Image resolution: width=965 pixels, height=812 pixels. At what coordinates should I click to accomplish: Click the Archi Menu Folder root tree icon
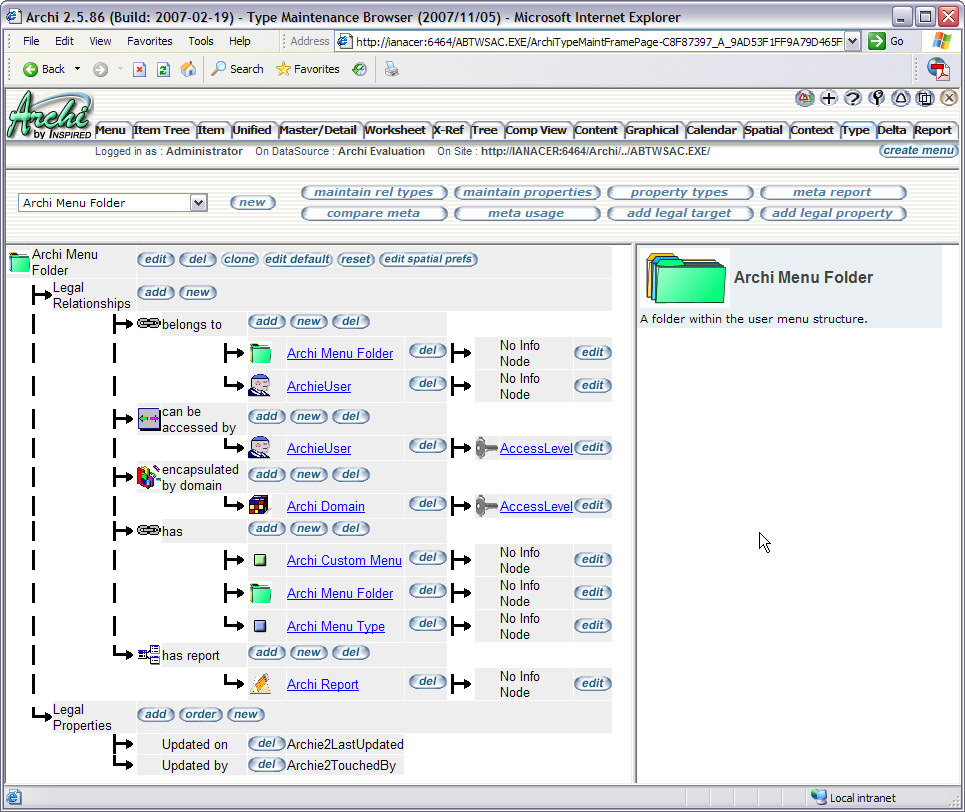point(19,262)
